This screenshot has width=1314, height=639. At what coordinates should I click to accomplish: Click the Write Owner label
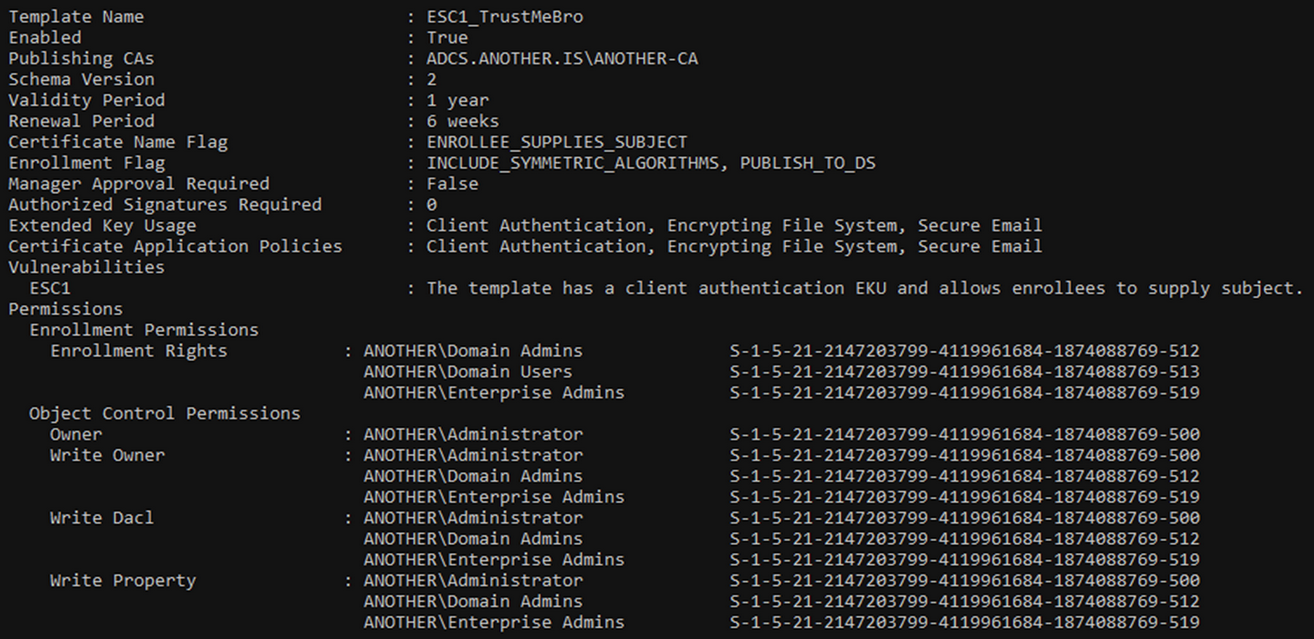coord(108,455)
